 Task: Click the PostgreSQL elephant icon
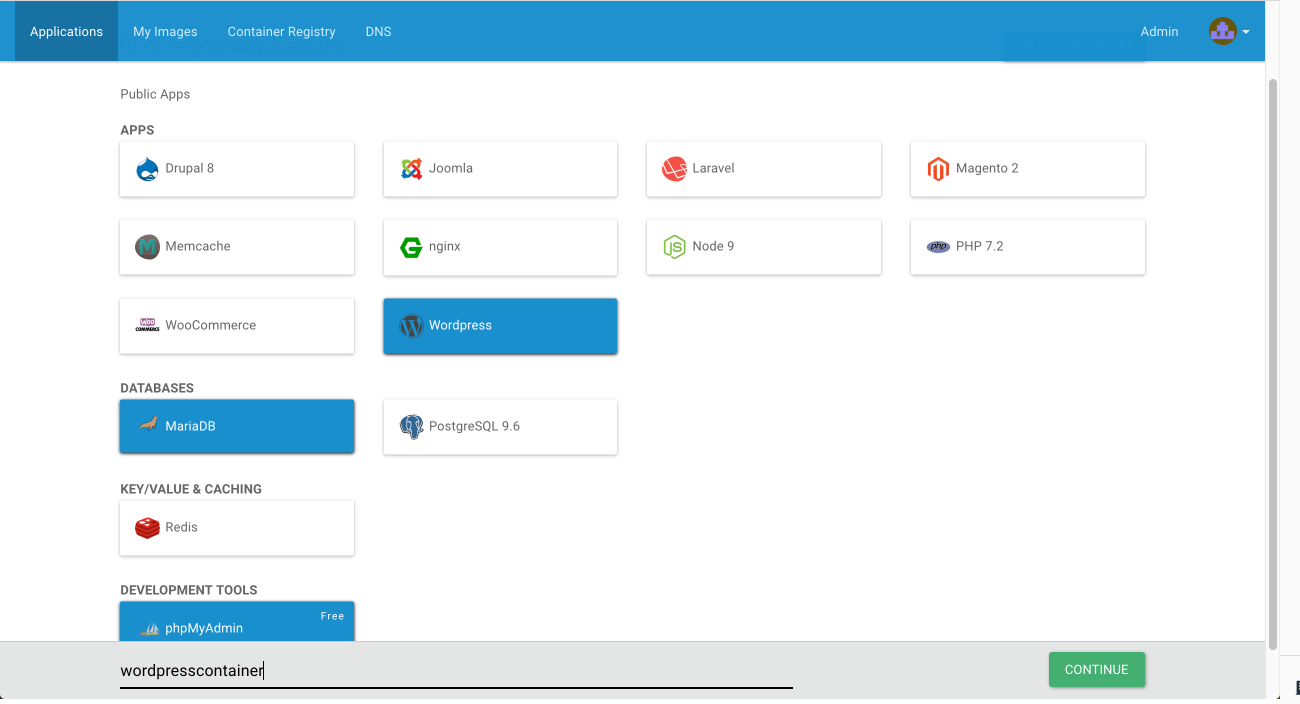[411, 427]
